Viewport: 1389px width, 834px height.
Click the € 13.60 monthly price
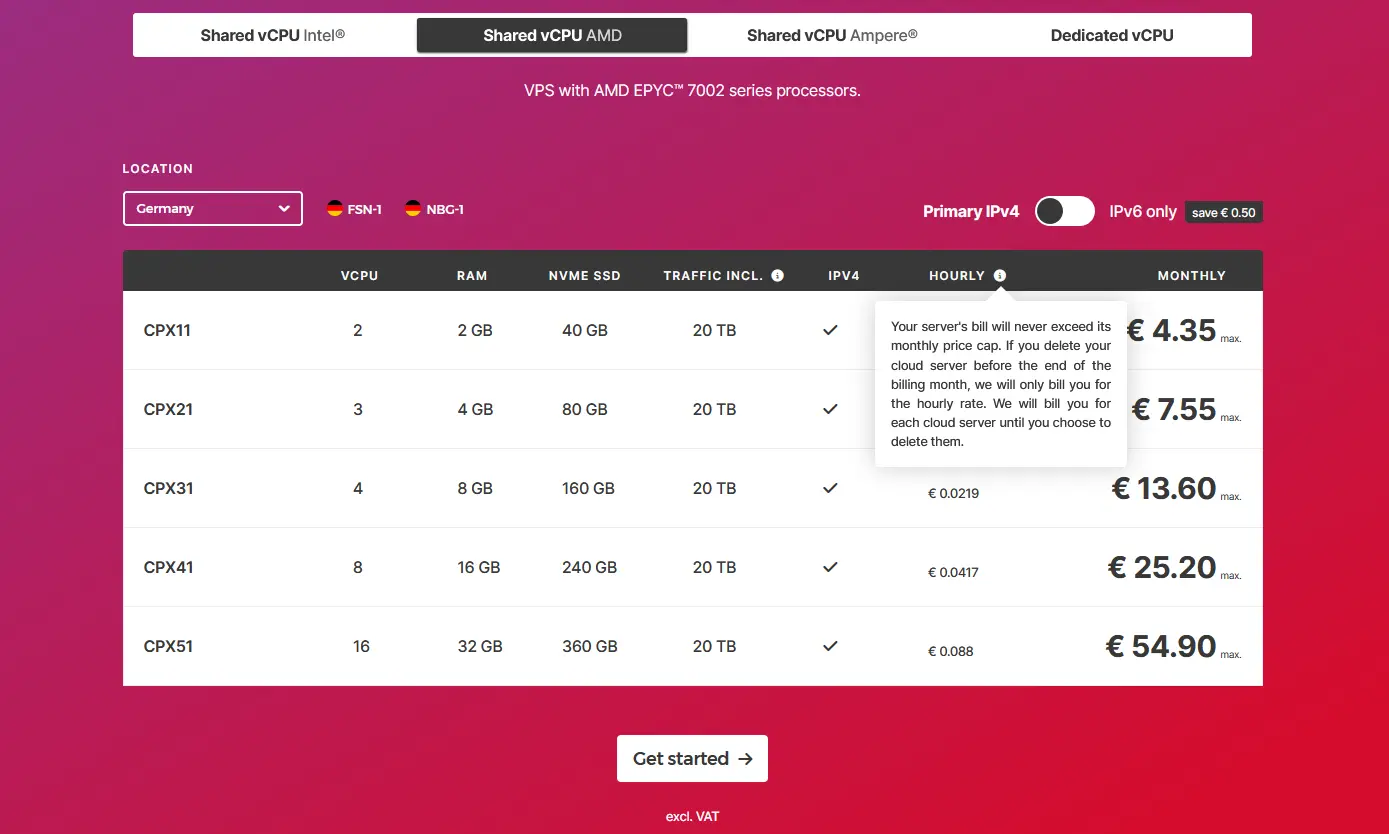(x=1164, y=488)
